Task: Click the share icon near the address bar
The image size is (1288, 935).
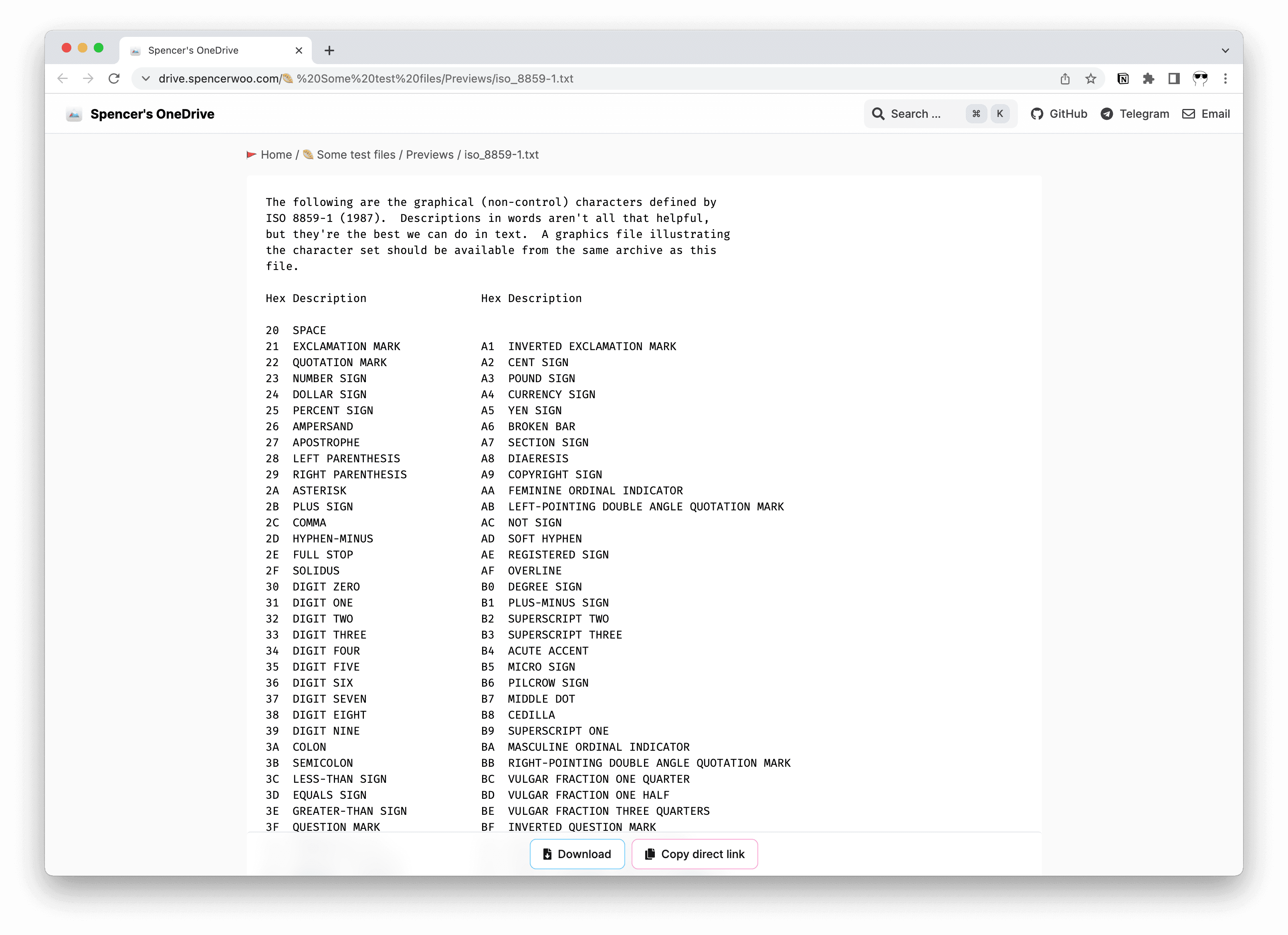Action: pyautogui.click(x=1065, y=79)
